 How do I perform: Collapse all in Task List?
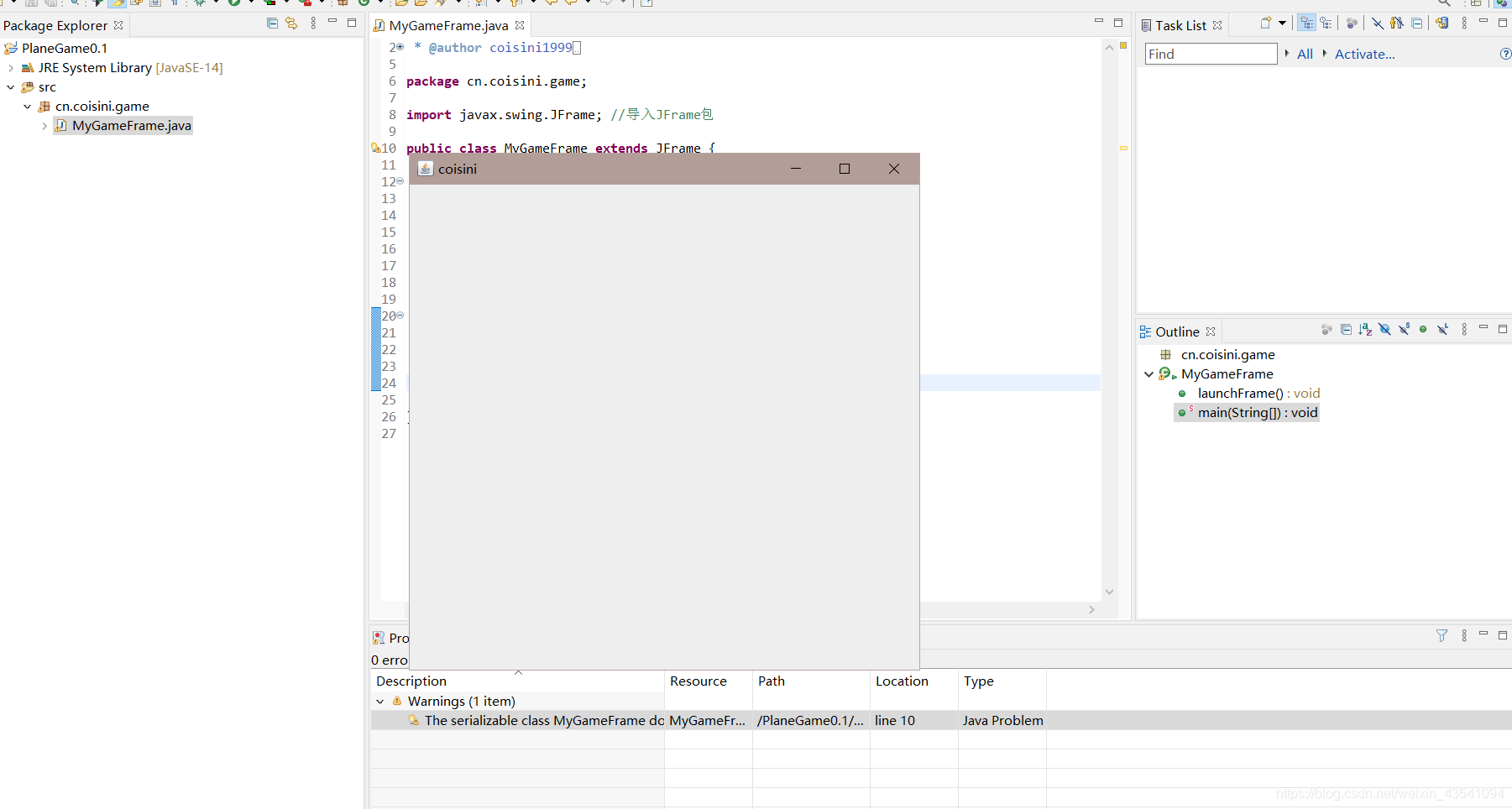pyautogui.click(x=1417, y=23)
